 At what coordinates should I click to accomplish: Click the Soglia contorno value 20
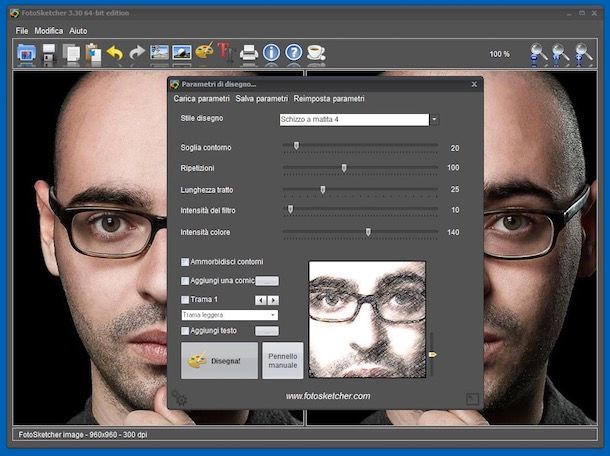[455, 148]
